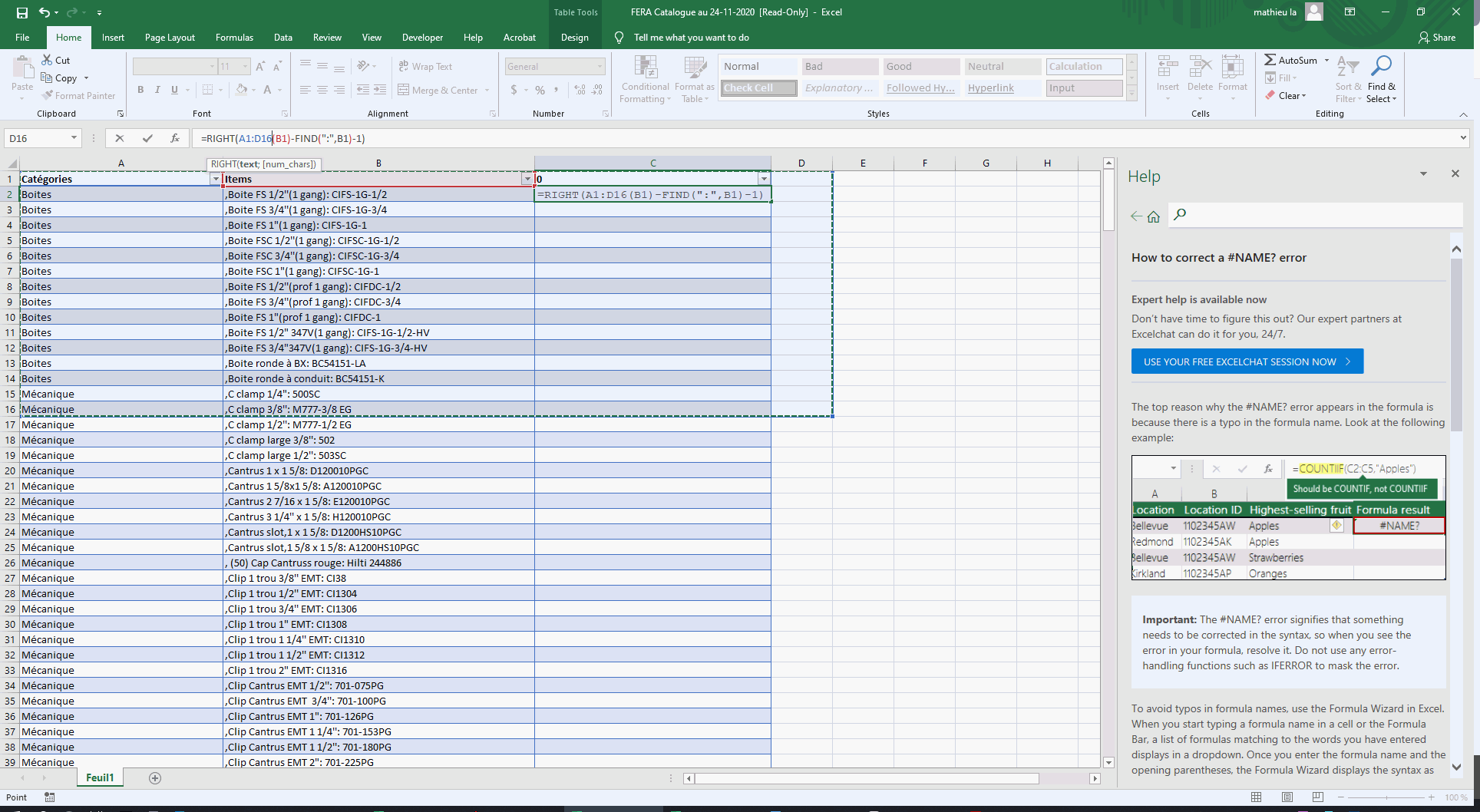Viewport: 1480px width, 812px height.
Task: Open the Formulas ribbon tab
Action: (234, 38)
